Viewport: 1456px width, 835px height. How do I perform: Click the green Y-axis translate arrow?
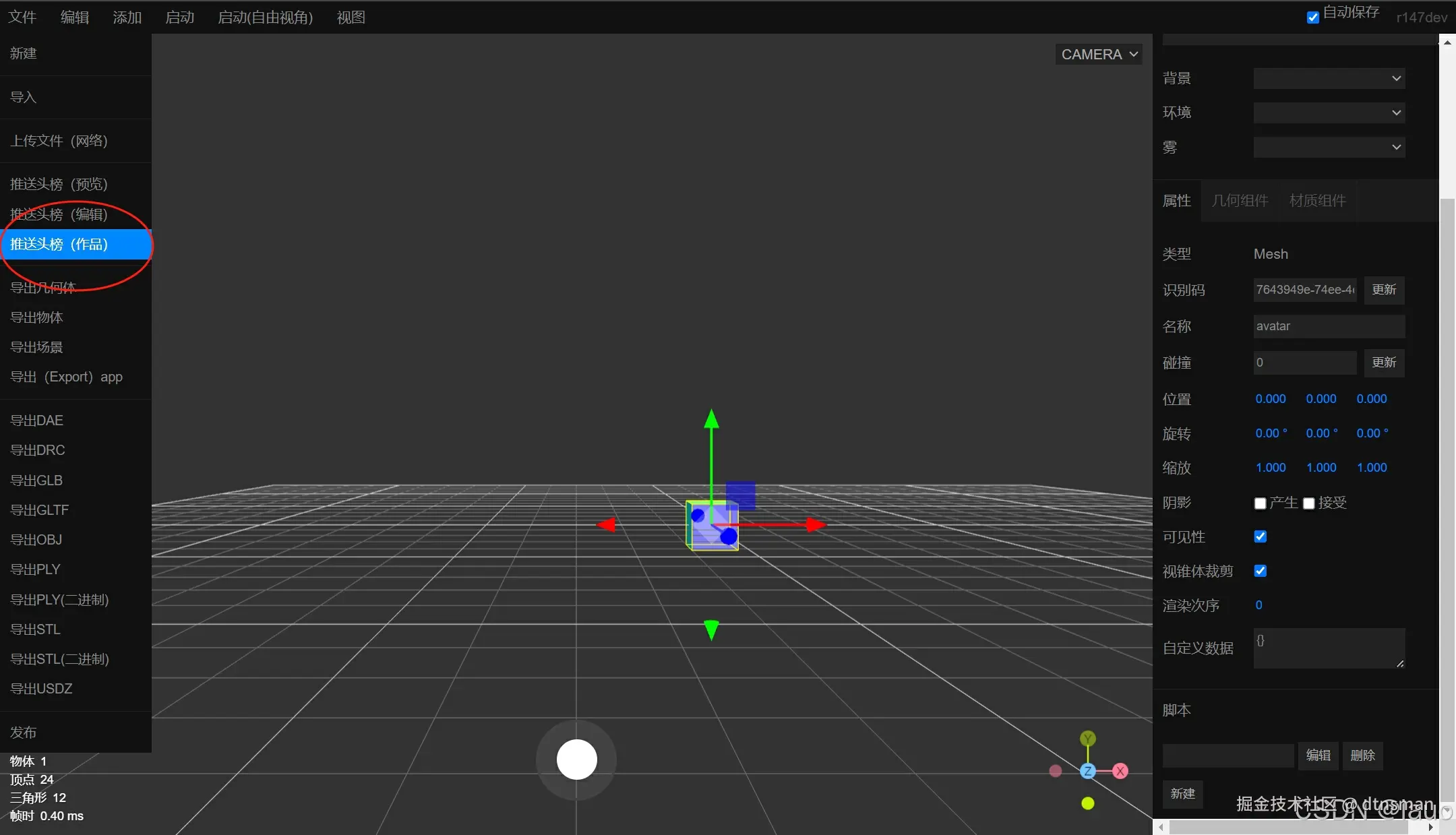click(711, 420)
